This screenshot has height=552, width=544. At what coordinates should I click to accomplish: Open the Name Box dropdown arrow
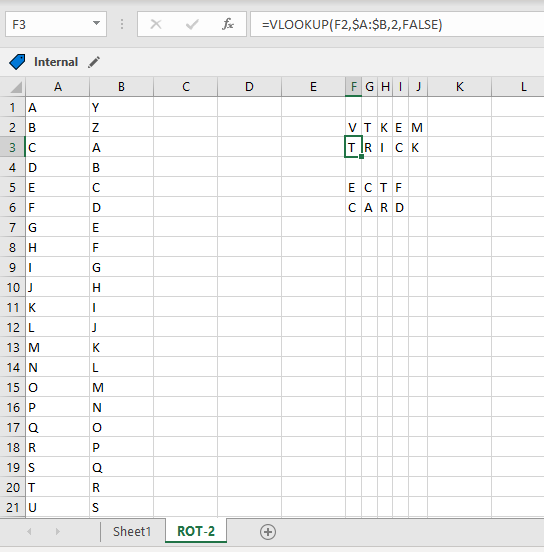(96, 24)
